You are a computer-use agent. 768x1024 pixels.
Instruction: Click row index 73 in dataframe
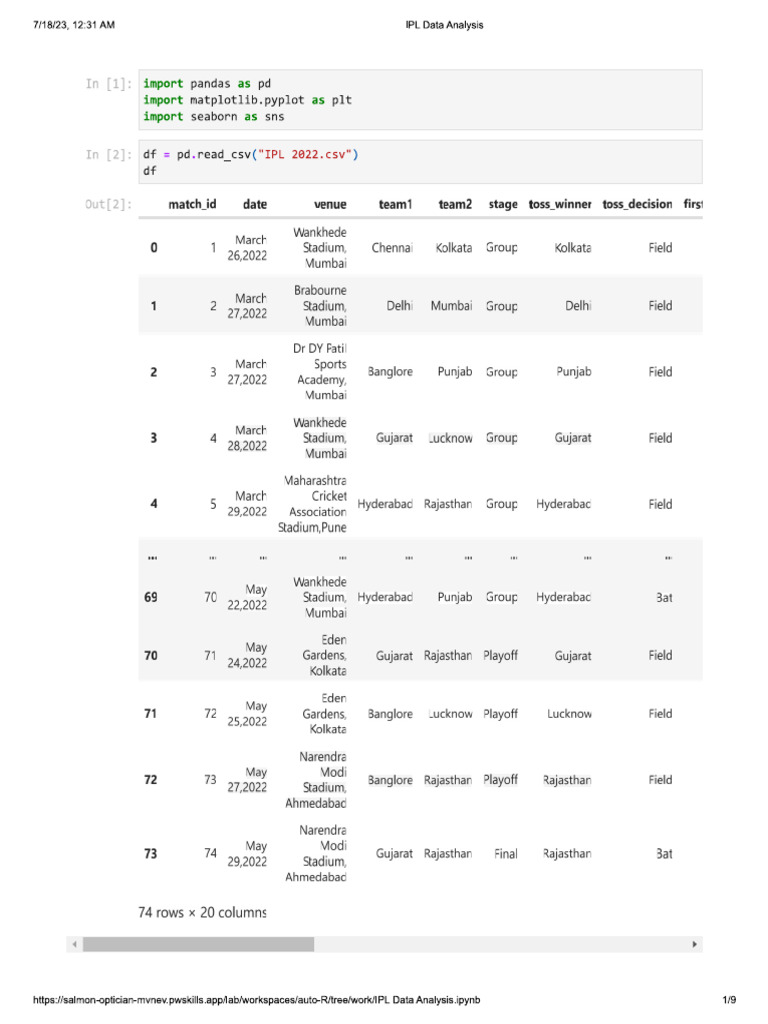[x=151, y=854]
